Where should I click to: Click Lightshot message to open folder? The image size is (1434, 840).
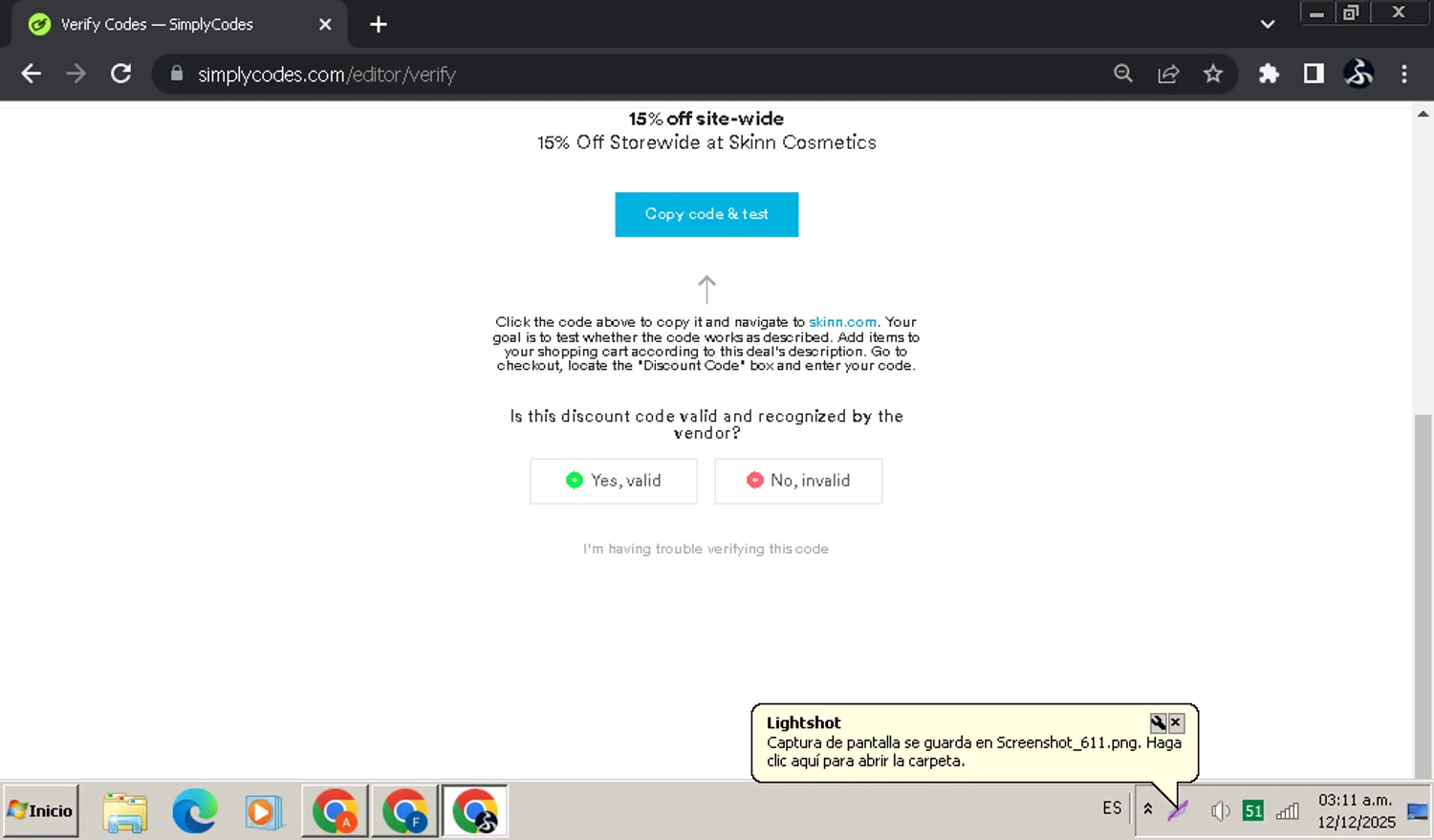(x=973, y=751)
